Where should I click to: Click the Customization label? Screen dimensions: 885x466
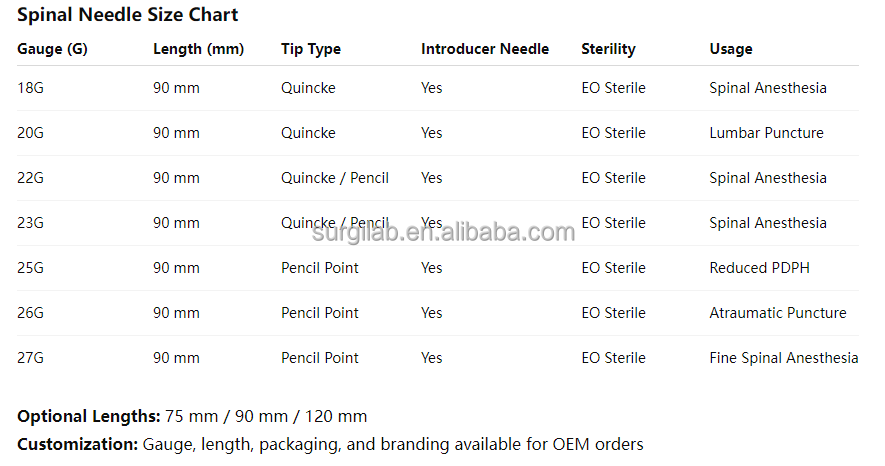tap(77, 444)
